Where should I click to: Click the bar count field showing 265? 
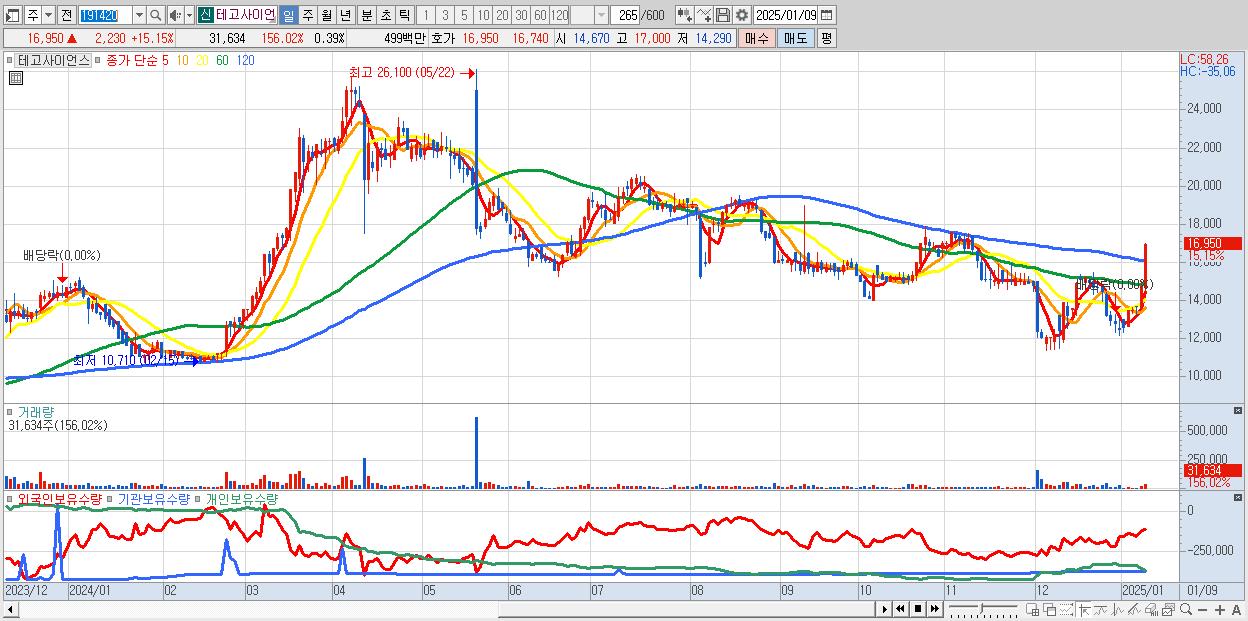coord(626,15)
